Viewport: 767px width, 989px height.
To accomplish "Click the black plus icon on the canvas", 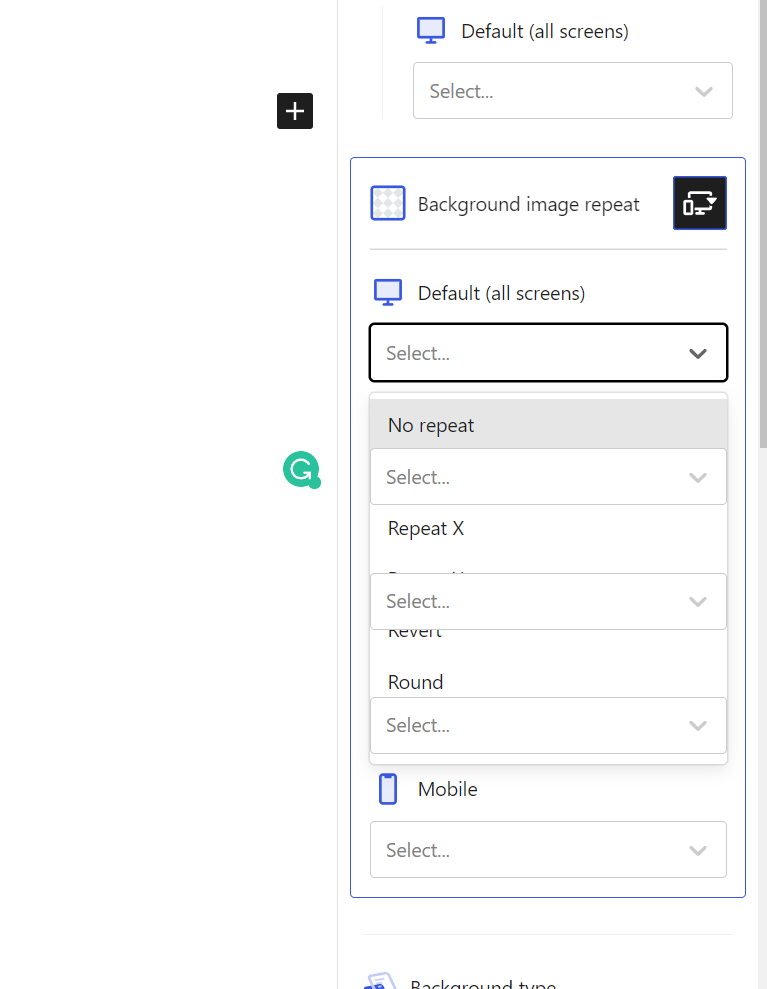I will [294, 111].
